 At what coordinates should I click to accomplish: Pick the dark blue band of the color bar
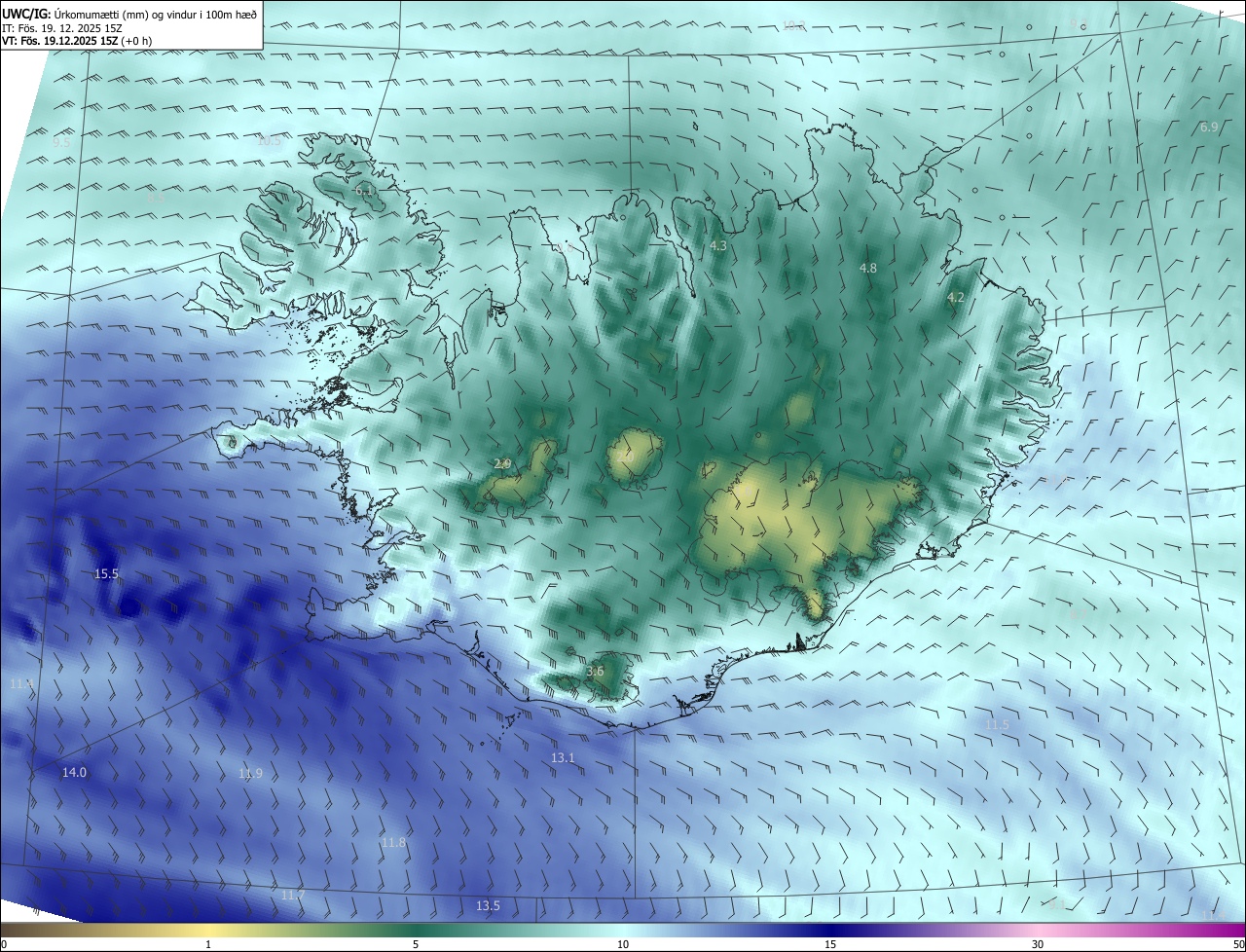coord(830,930)
